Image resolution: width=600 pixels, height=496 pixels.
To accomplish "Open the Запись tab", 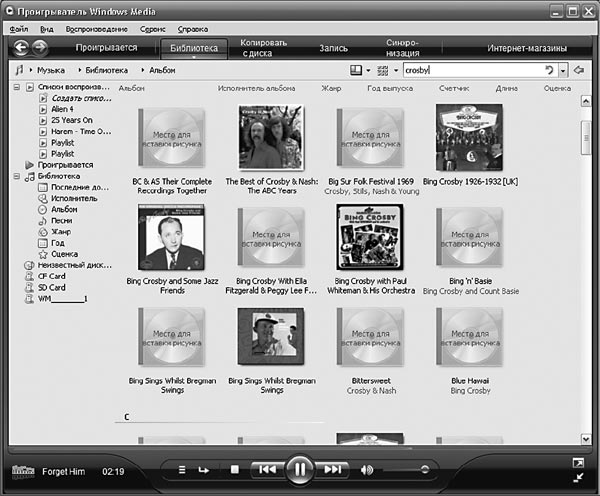I will (334, 48).
